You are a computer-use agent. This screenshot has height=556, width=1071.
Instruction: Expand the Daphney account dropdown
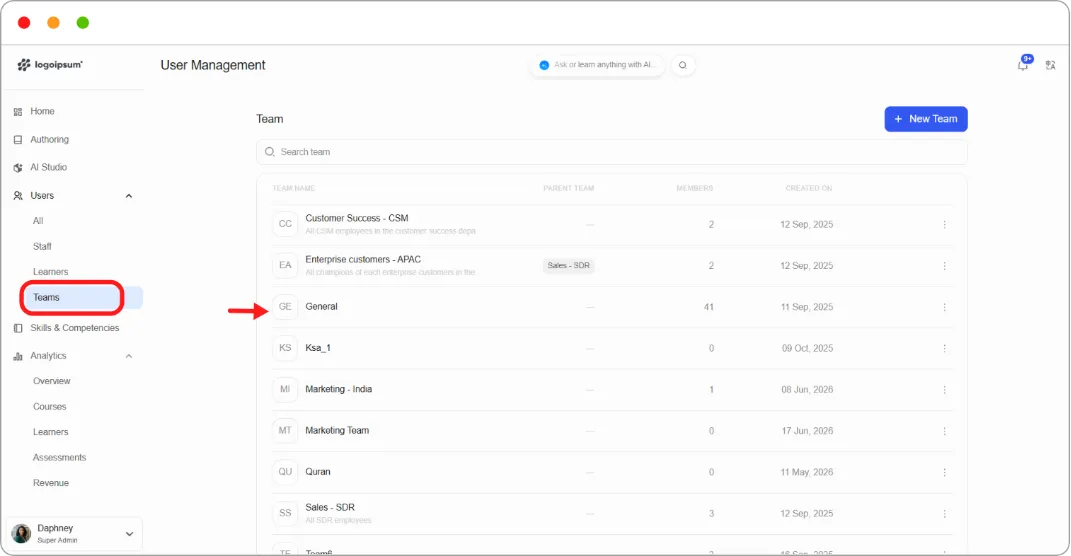(129, 534)
